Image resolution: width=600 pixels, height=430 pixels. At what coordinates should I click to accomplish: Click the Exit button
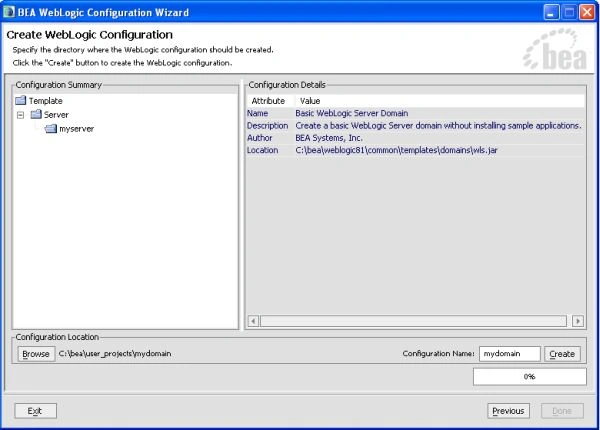click(35, 411)
